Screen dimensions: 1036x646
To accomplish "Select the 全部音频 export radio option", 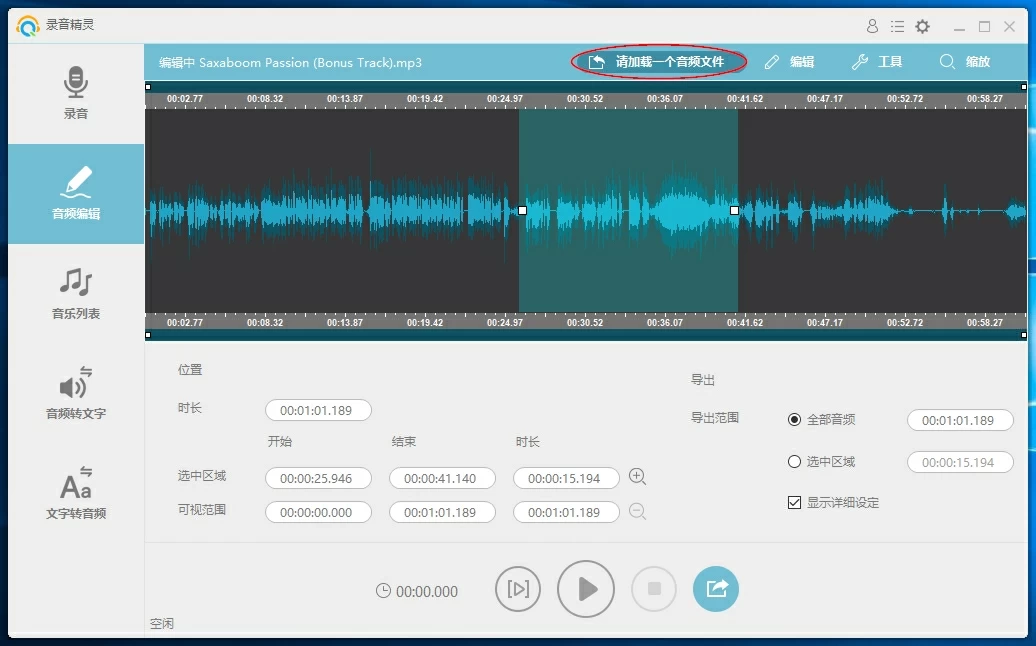I will (x=795, y=420).
